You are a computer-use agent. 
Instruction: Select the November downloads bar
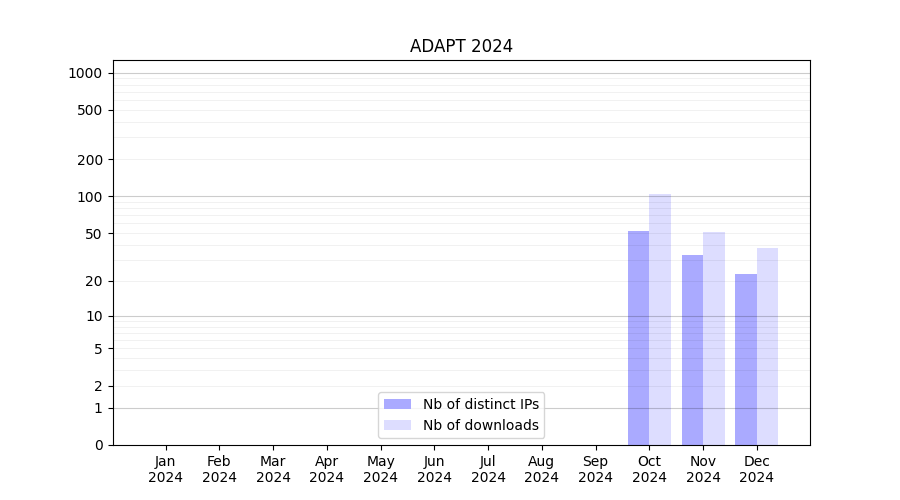[x=714, y=338]
